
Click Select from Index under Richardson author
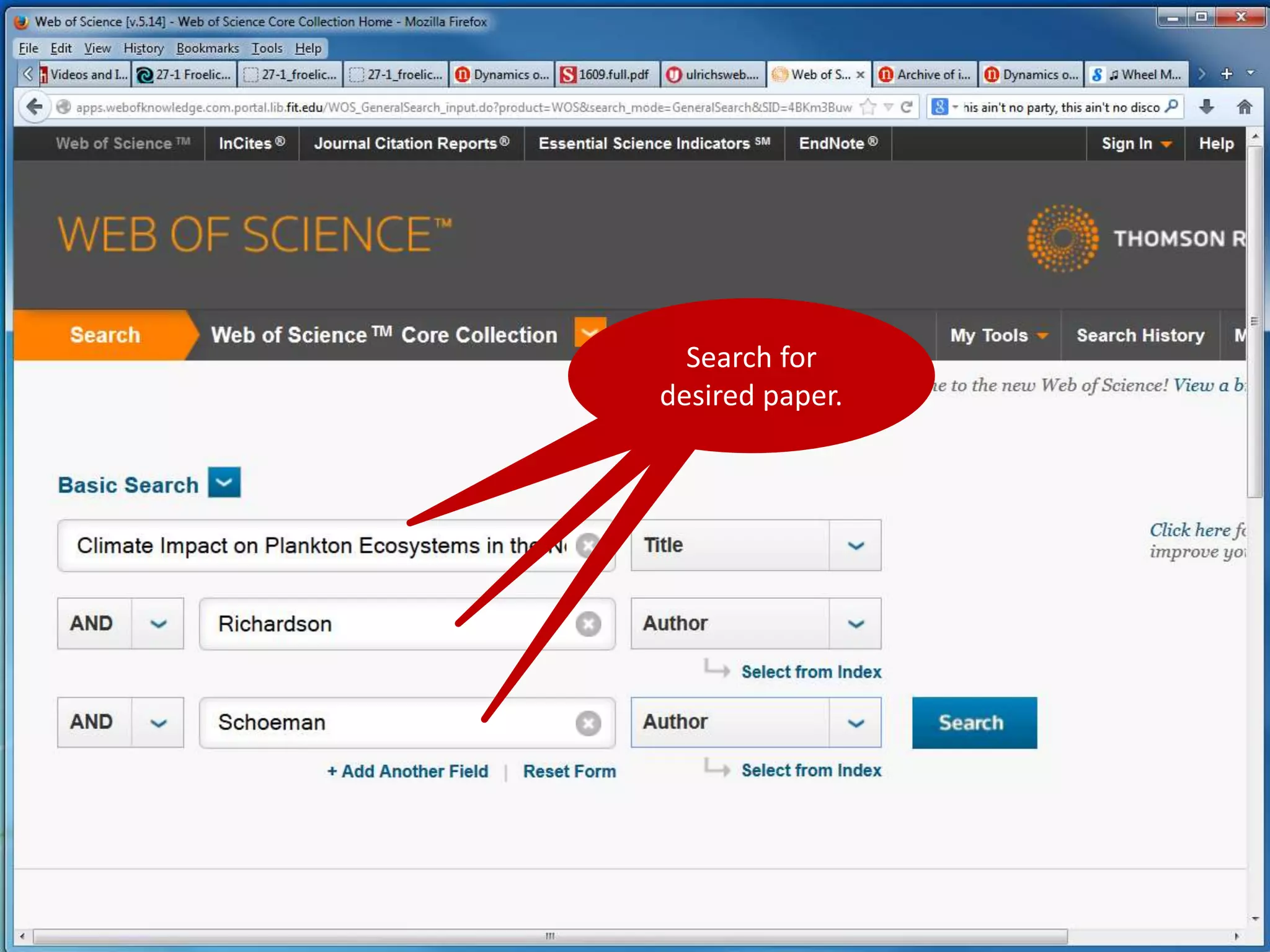click(811, 672)
